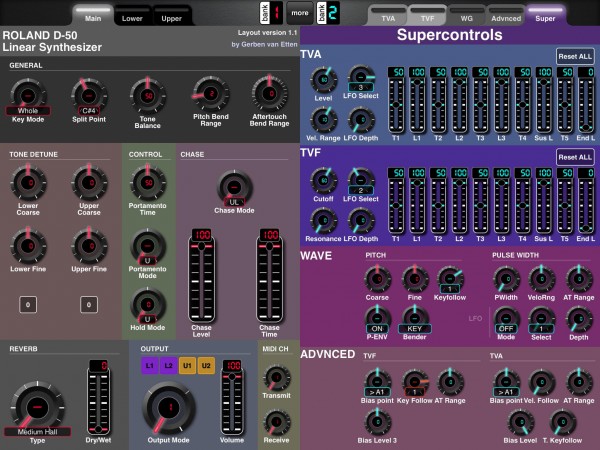Click the value box below Lower Fine
Image resolution: width=600 pixels, height=450 pixels.
[28, 305]
